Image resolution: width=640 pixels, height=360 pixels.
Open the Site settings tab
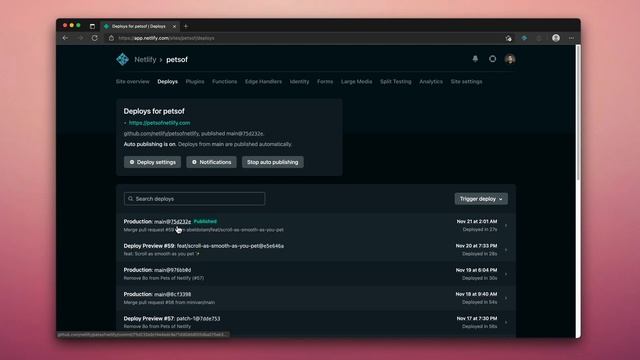click(466, 82)
